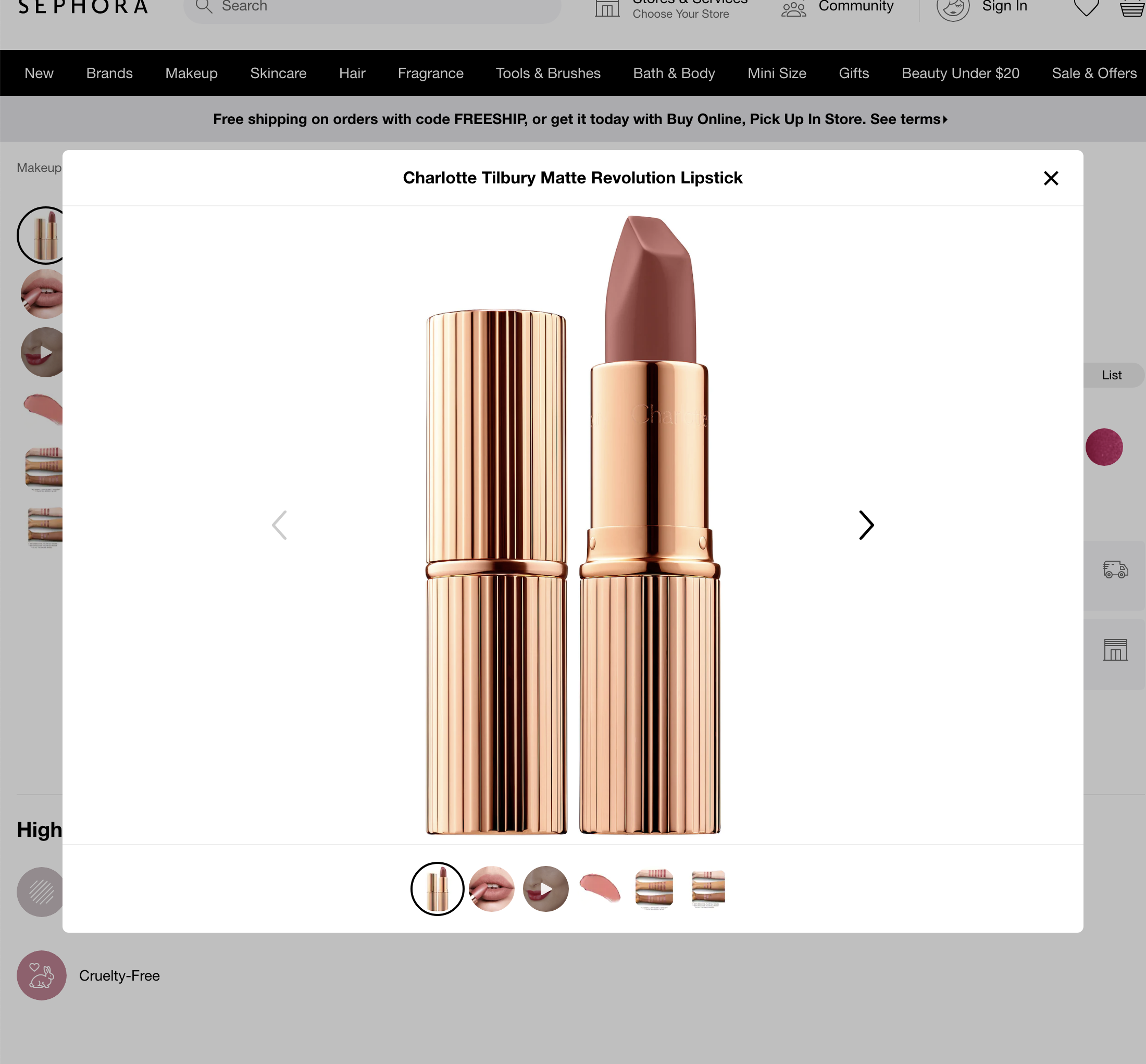
Task: Open the Skincare navigation menu
Action: (x=278, y=73)
